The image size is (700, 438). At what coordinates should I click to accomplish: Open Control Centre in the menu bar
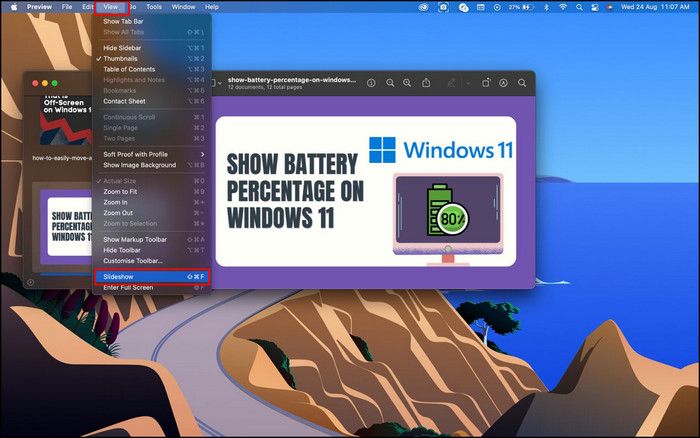[x=595, y=7]
